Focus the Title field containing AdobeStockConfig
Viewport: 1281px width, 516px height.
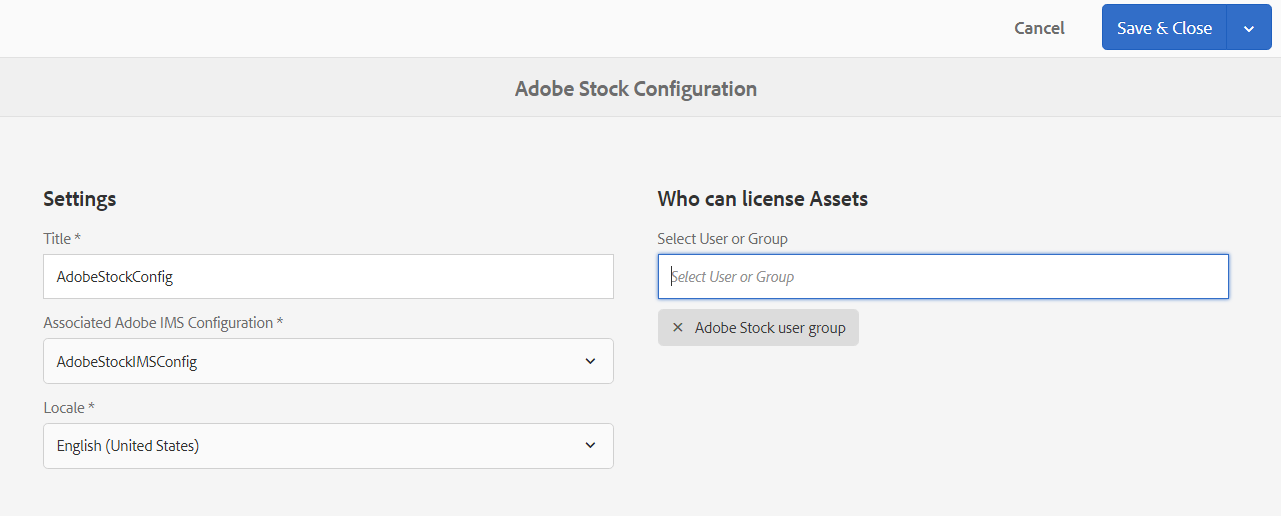pos(328,277)
